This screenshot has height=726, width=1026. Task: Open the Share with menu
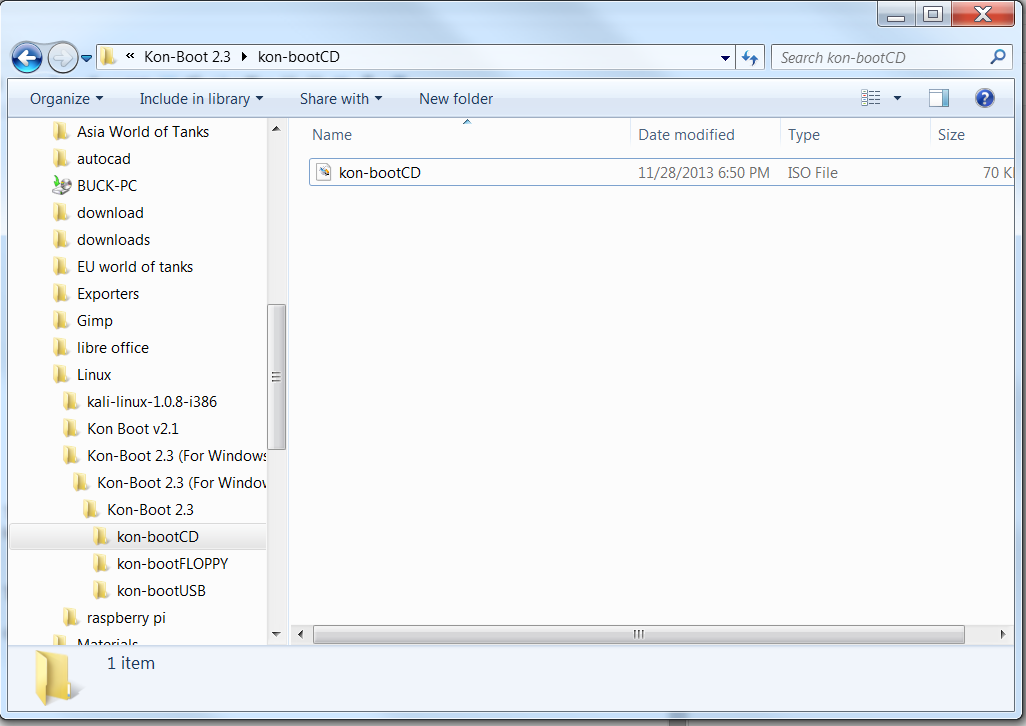(x=340, y=99)
